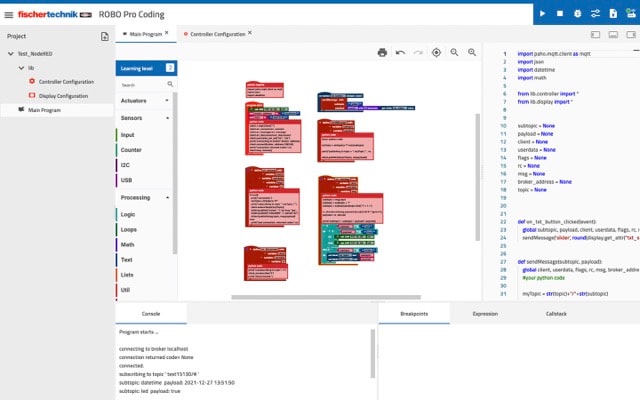Start the program with the play icon
Screen dimensions: 640x400
tap(542, 14)
